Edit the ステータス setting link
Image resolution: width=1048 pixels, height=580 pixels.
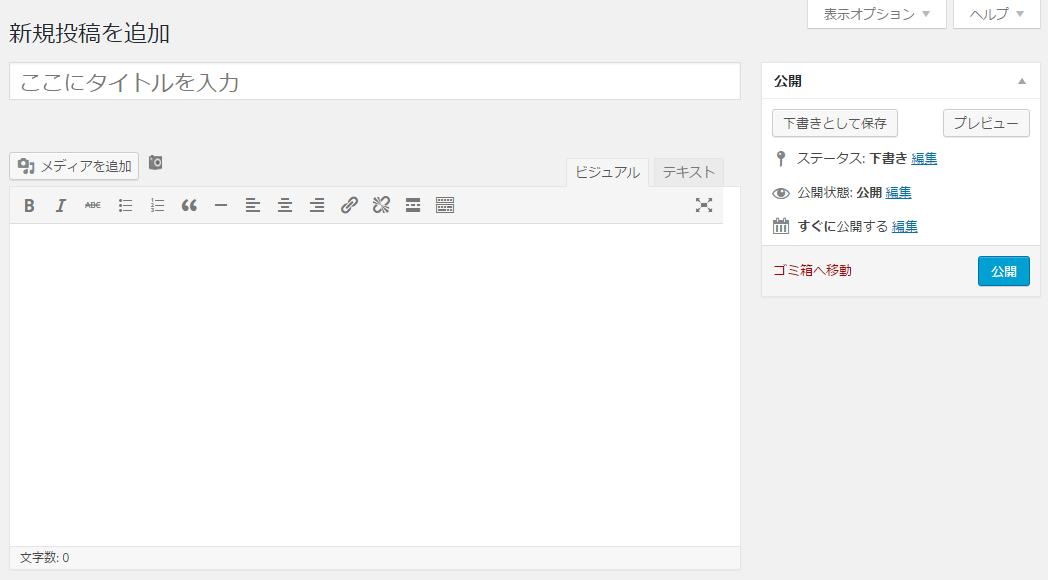point(924,159)
